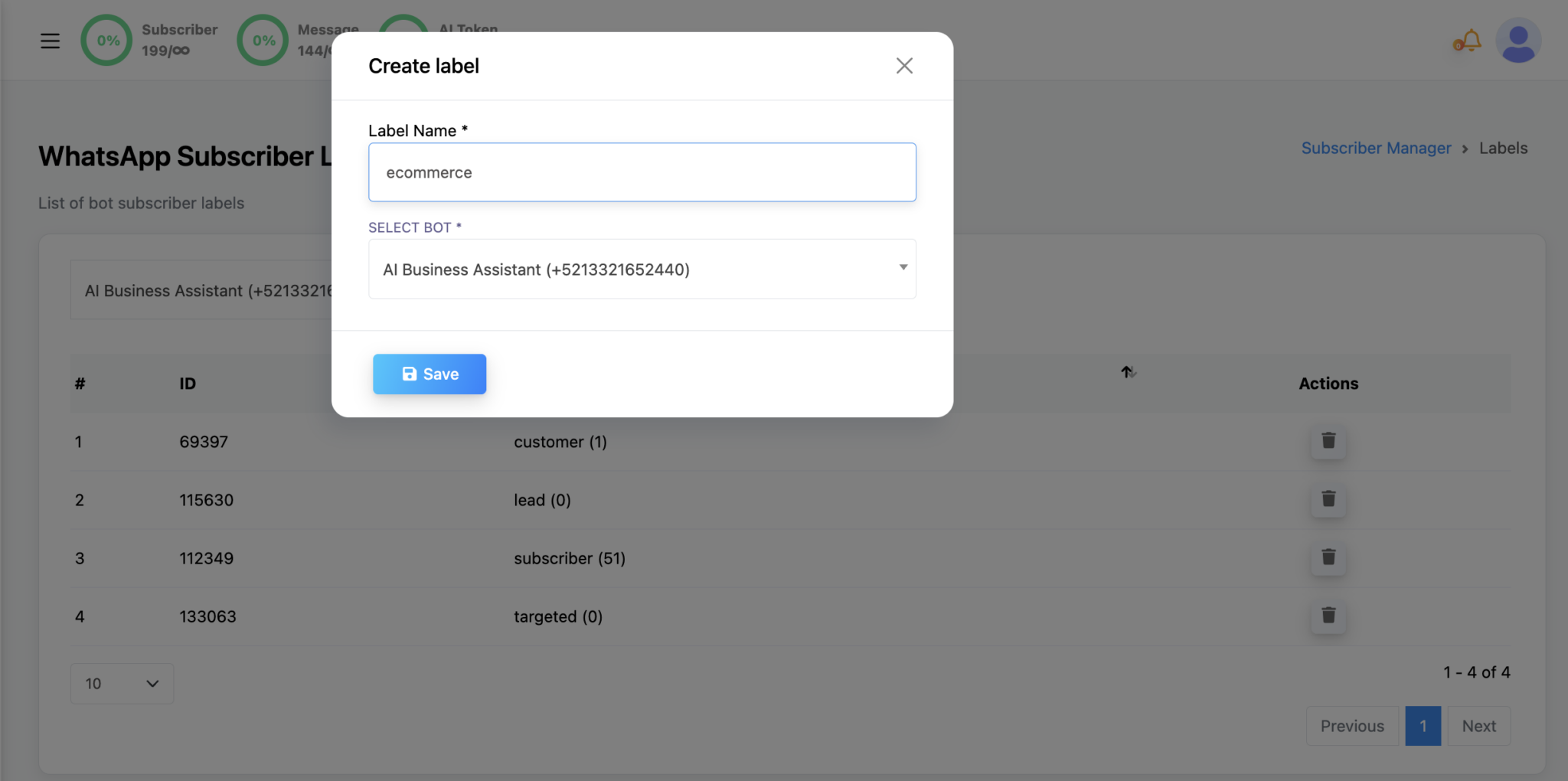
Task: Delete the subscriber label
Action: pyautogui.click(x=1328, y=557)
